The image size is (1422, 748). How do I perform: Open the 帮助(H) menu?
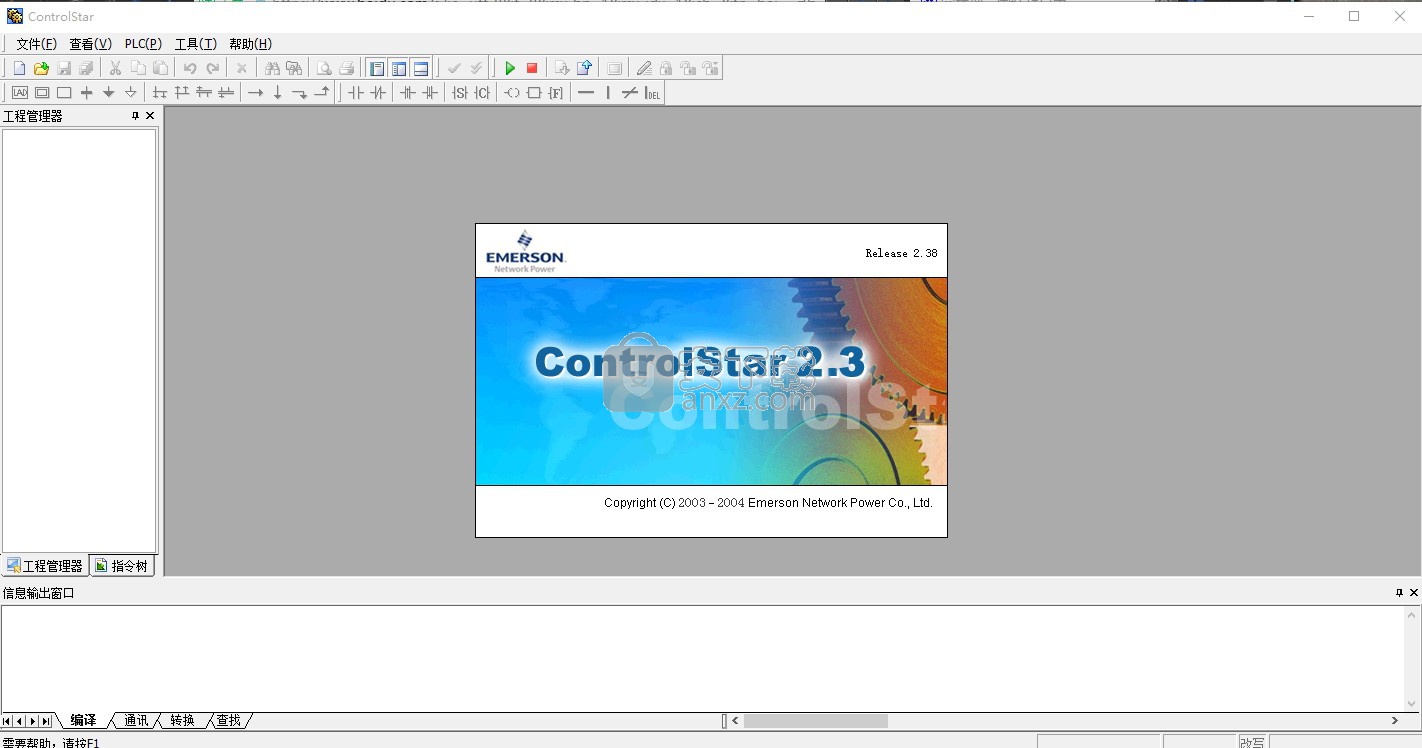point(250,44)
